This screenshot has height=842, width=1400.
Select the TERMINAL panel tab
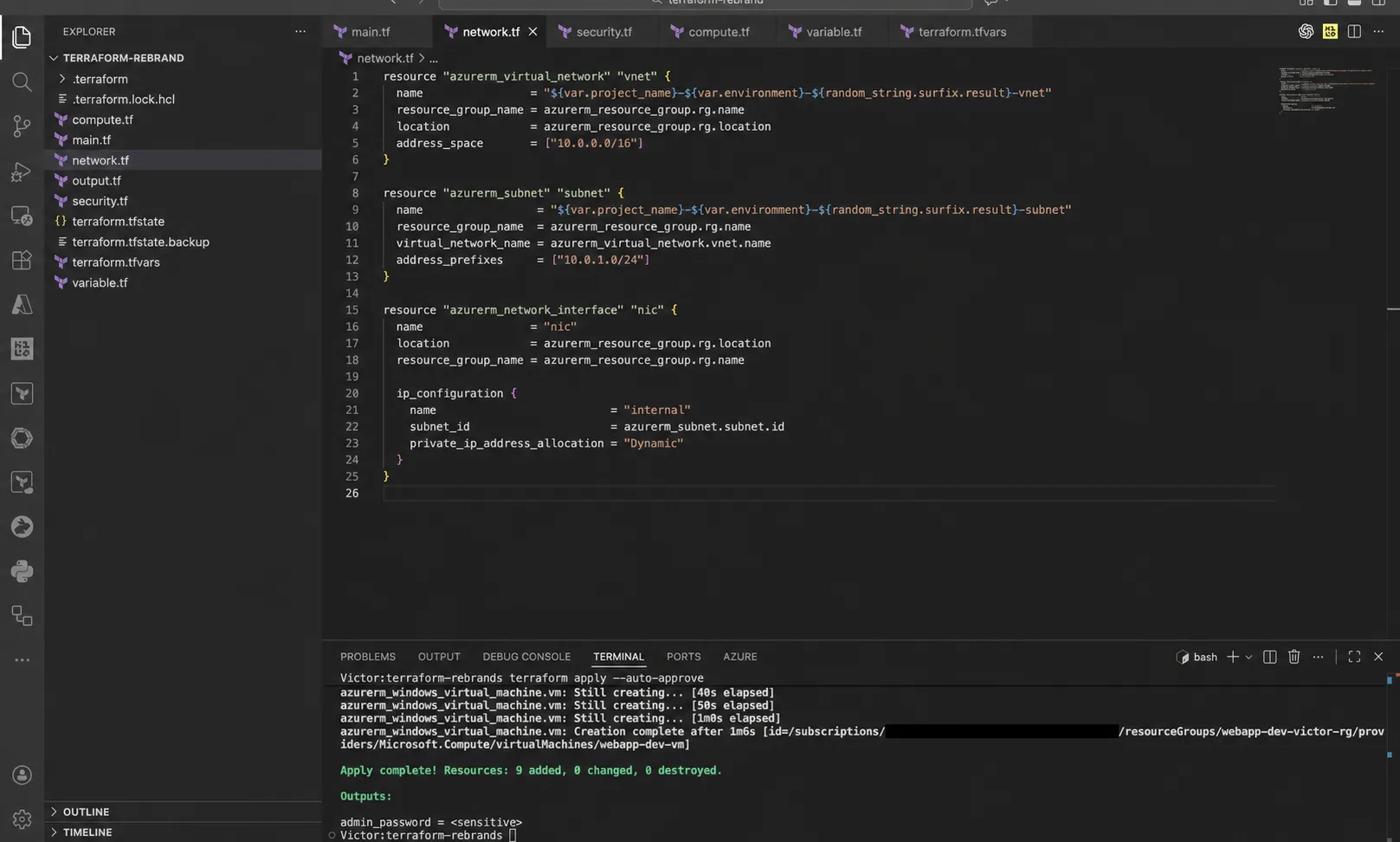tap(618, 657)
